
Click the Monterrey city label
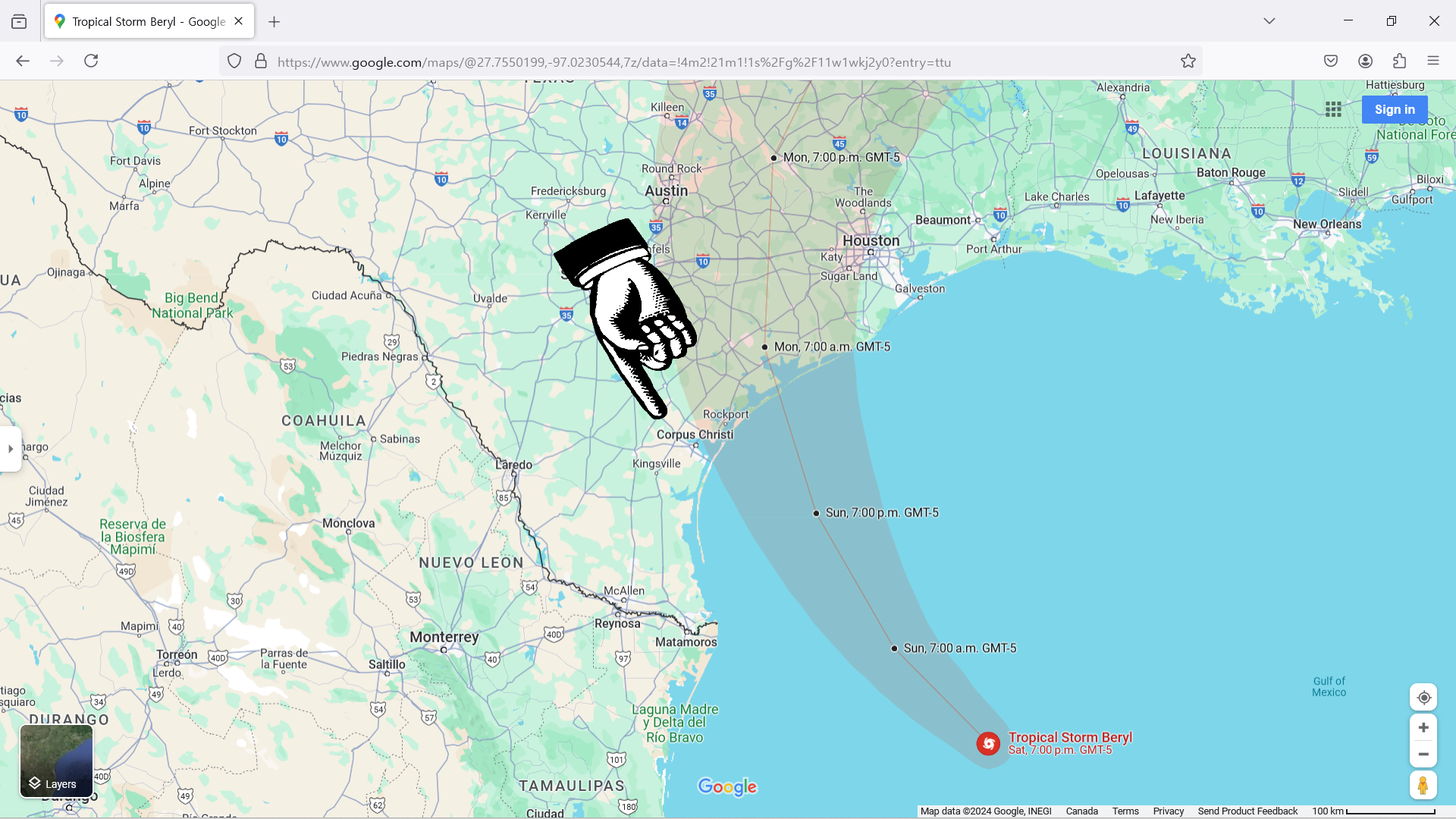[x=444, y=638]
